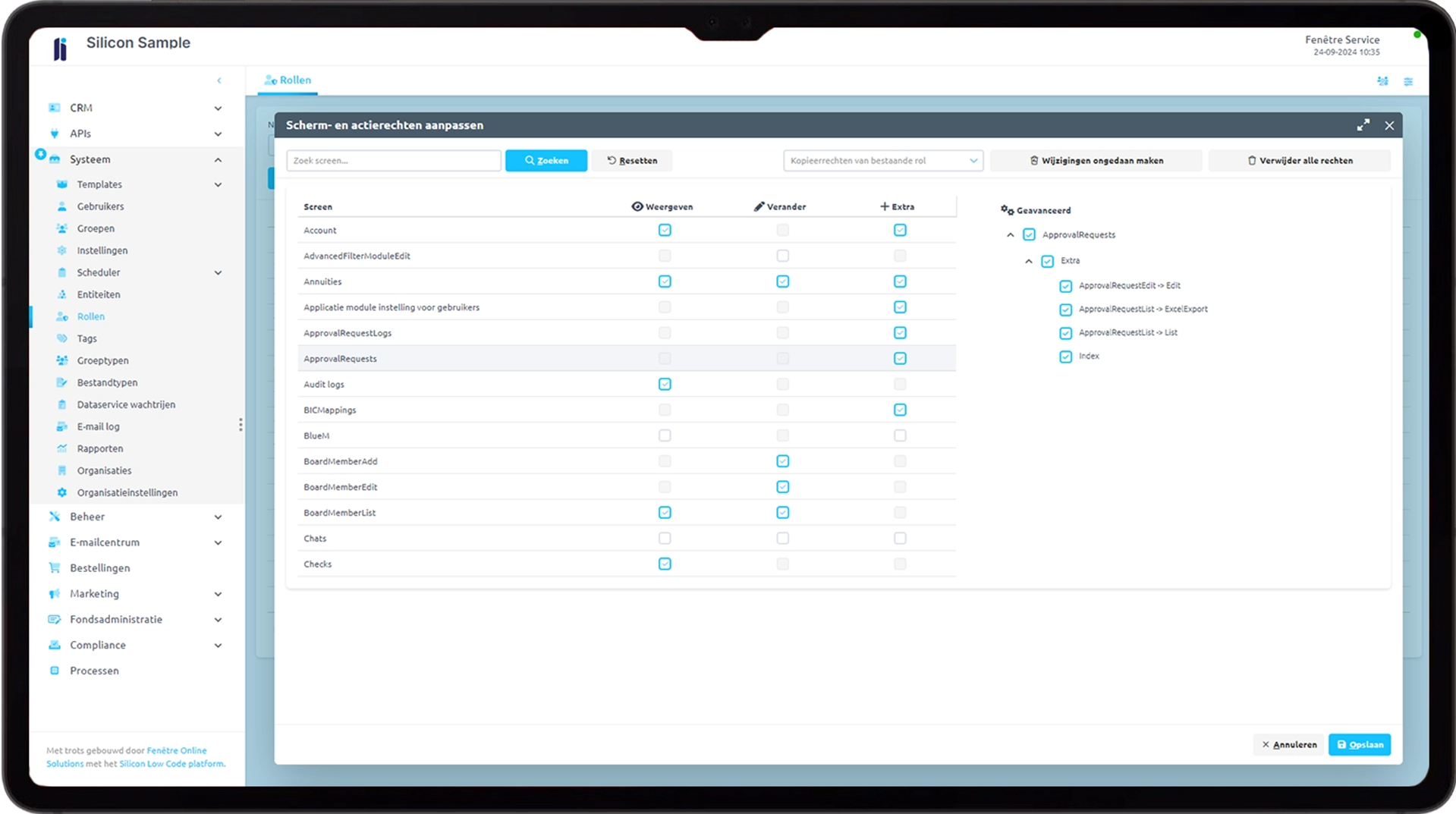The width and height of the screenshot is (1456, 814).
Task: Open Organisaties in the sidebar
Action: point(104,470)
